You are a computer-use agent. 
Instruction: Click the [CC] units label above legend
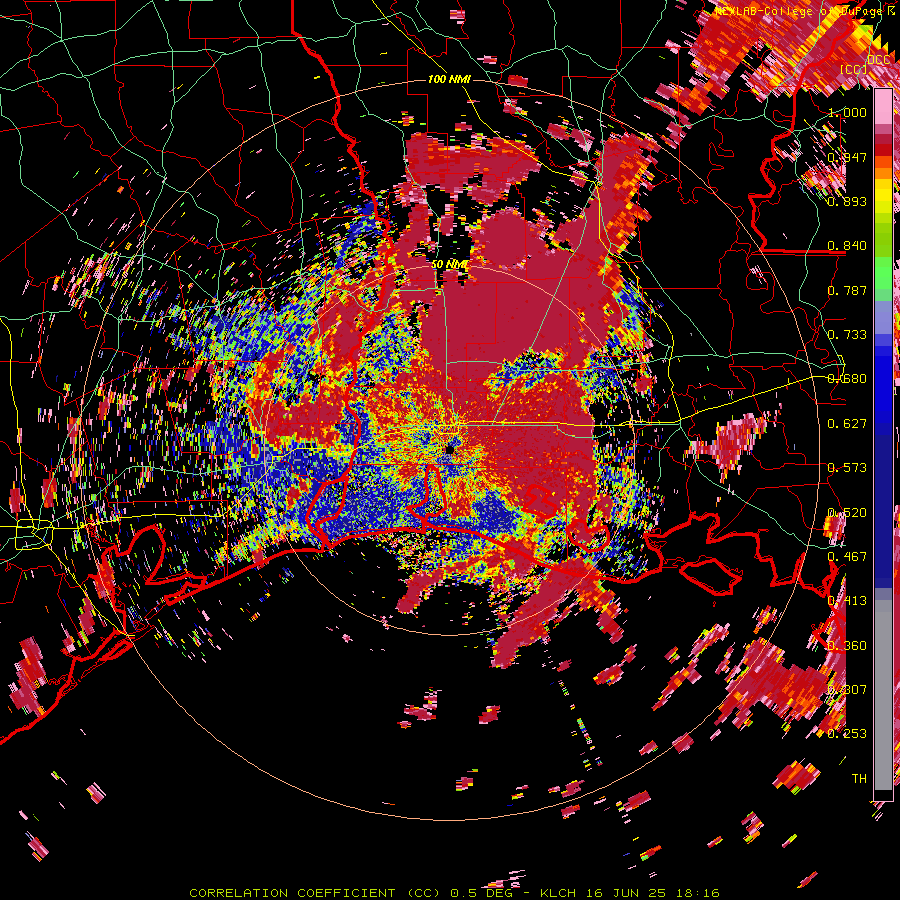854,69
